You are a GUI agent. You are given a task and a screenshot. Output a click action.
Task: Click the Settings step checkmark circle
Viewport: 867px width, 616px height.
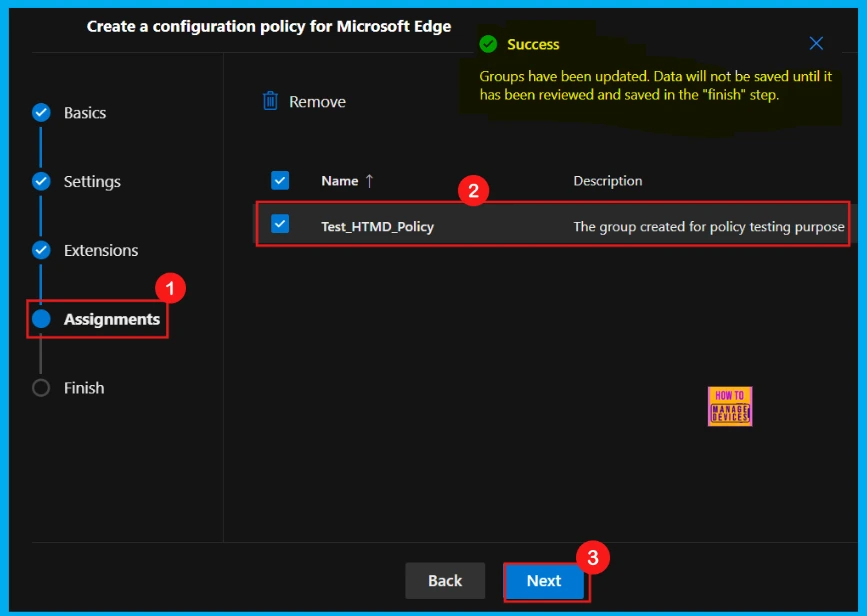point(41,181)
